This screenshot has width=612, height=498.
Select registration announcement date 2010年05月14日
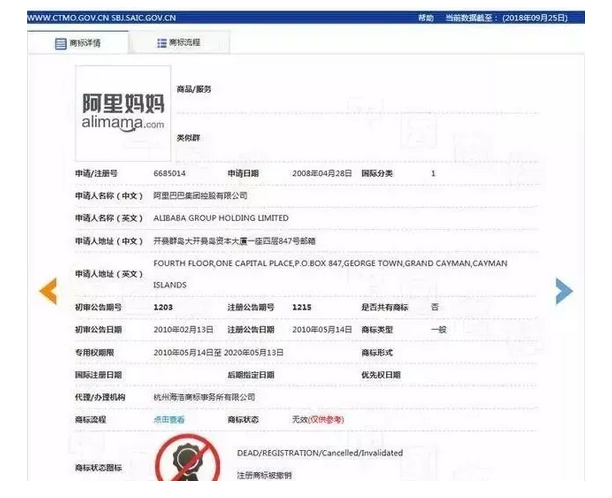(x=322, y=330)
